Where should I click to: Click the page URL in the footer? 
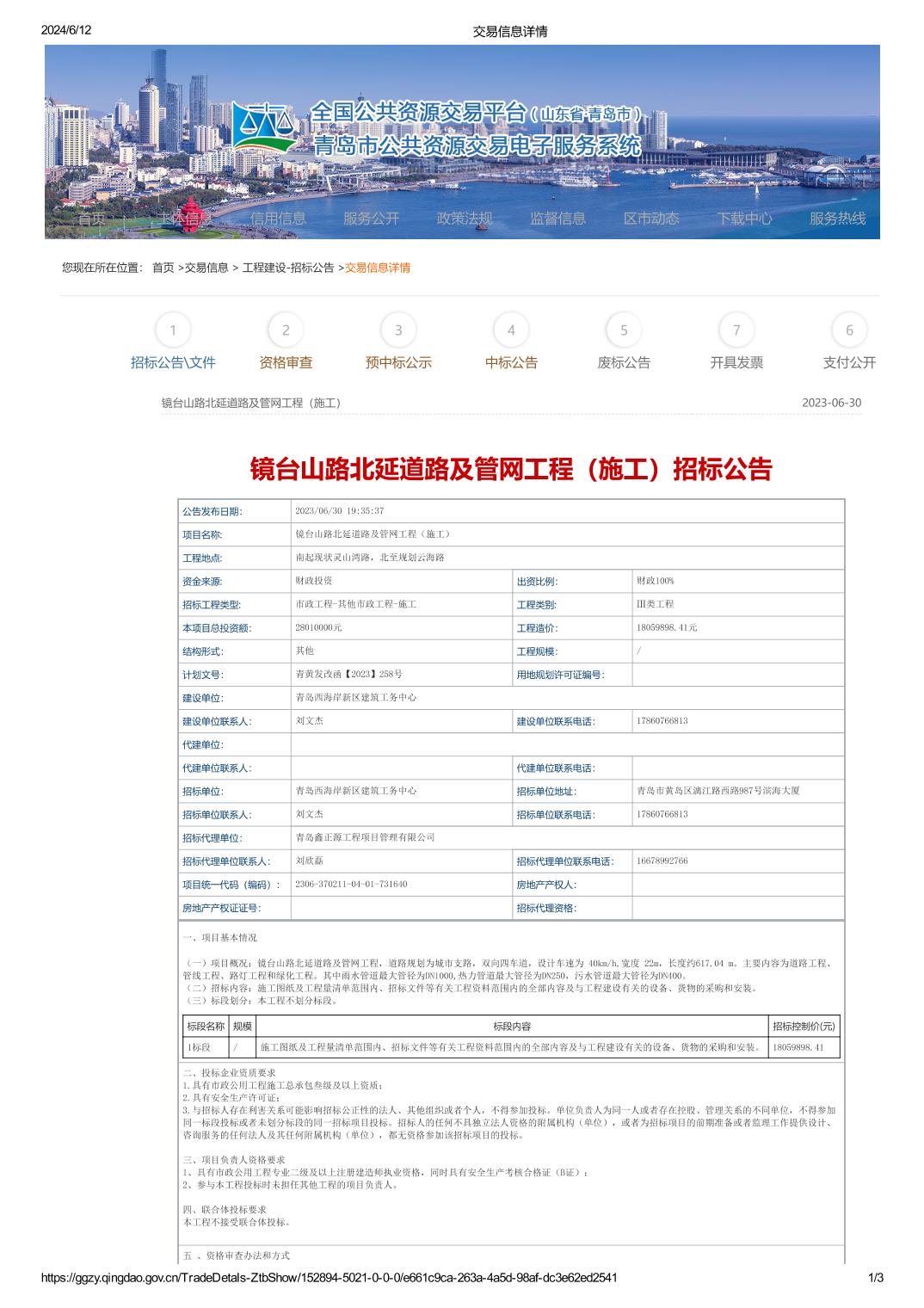(x=329, y=1278)
